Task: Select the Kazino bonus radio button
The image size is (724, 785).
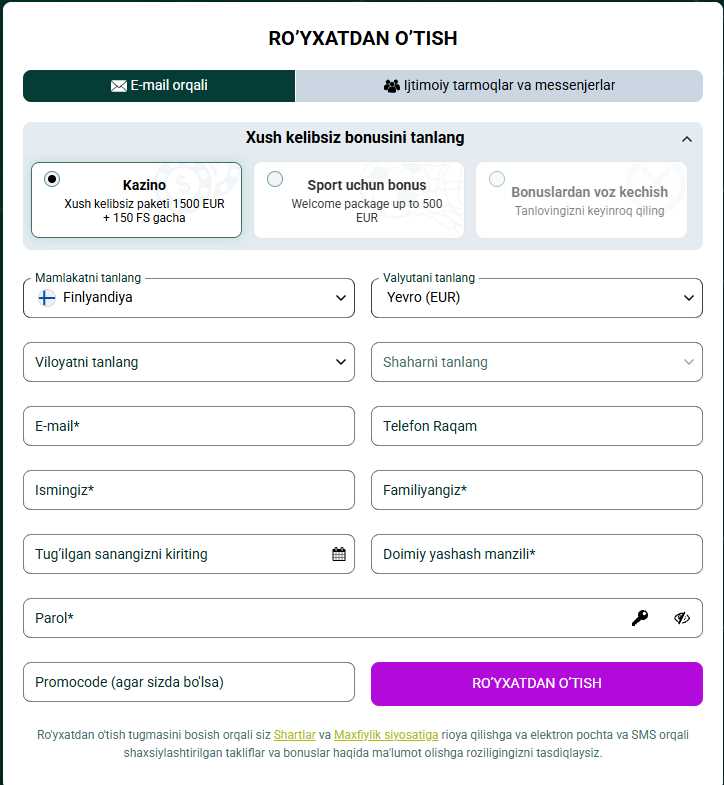Action: (x=52, y=179)
